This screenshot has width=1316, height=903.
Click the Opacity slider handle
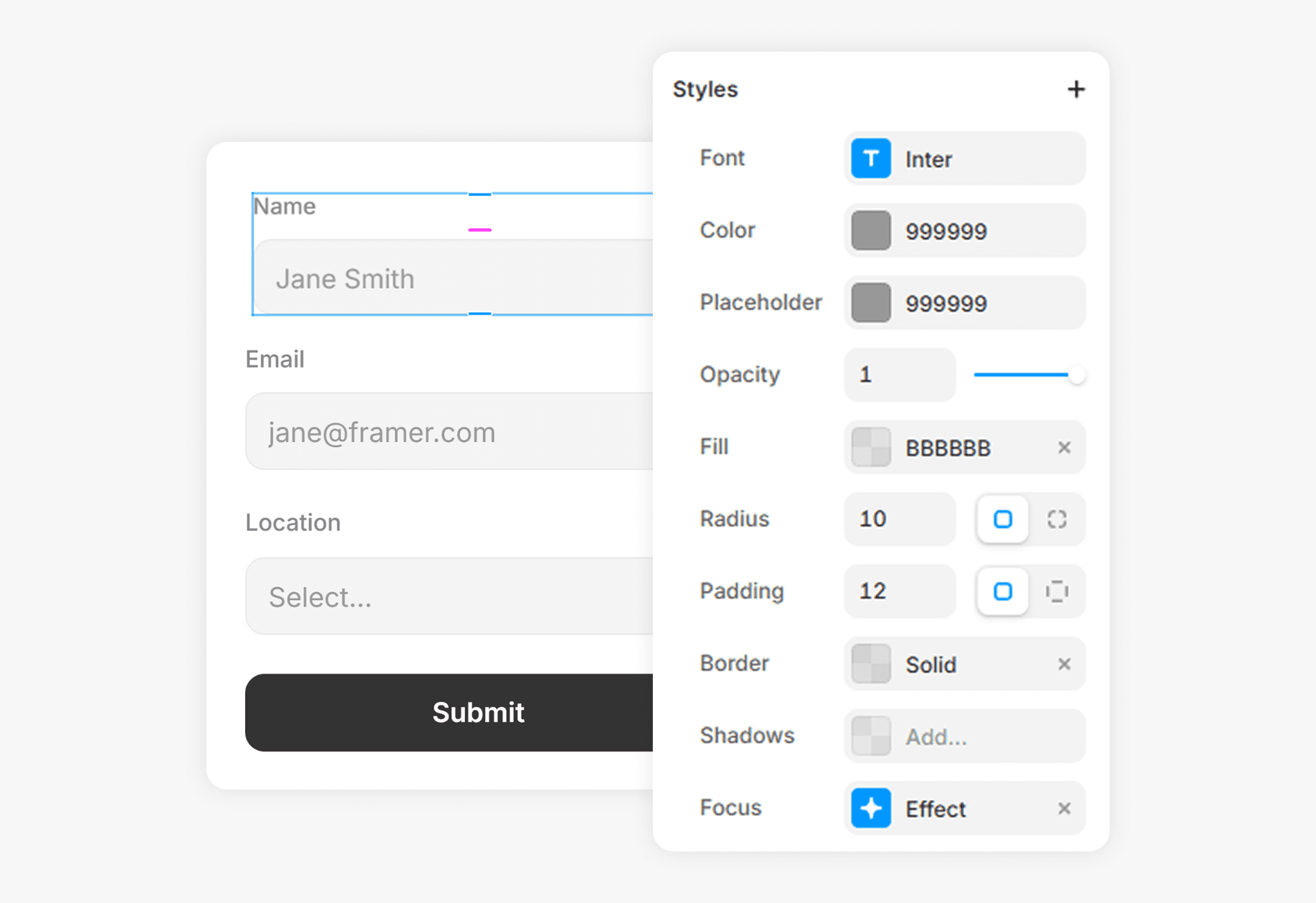[x=1075, y=375]
